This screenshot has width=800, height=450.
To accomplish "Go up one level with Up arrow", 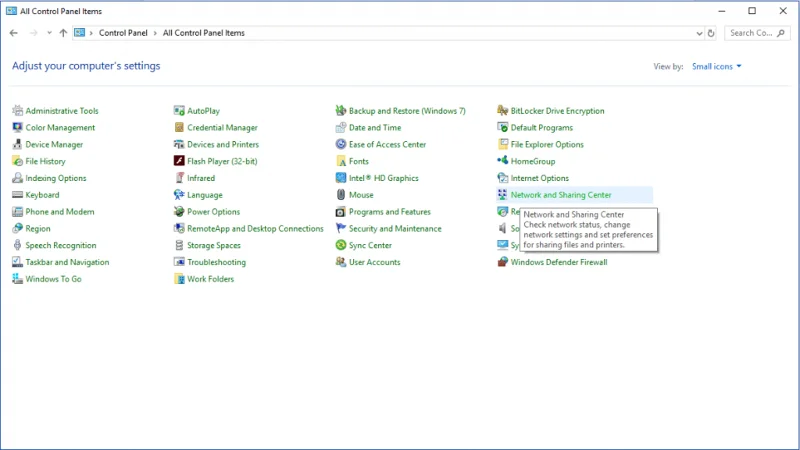I will [63, 33].
